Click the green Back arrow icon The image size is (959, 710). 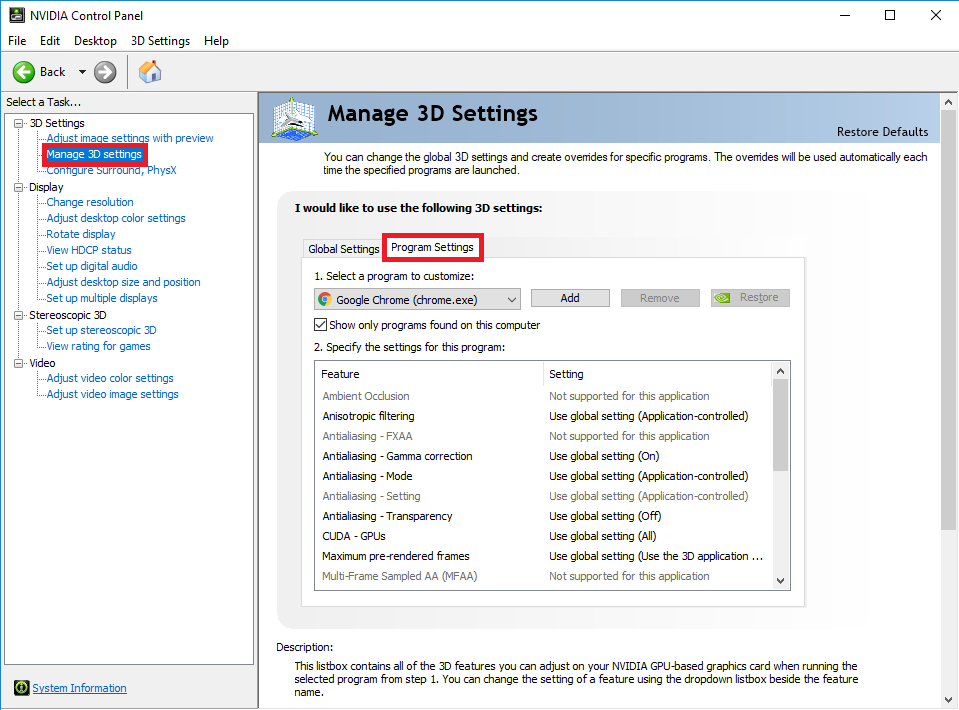pyautogui.click(x=25, y=72)
